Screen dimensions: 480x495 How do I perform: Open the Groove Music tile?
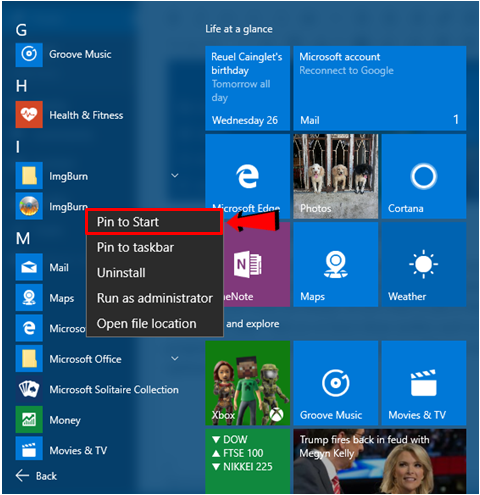pyautogui.click(x=336, y=383)
